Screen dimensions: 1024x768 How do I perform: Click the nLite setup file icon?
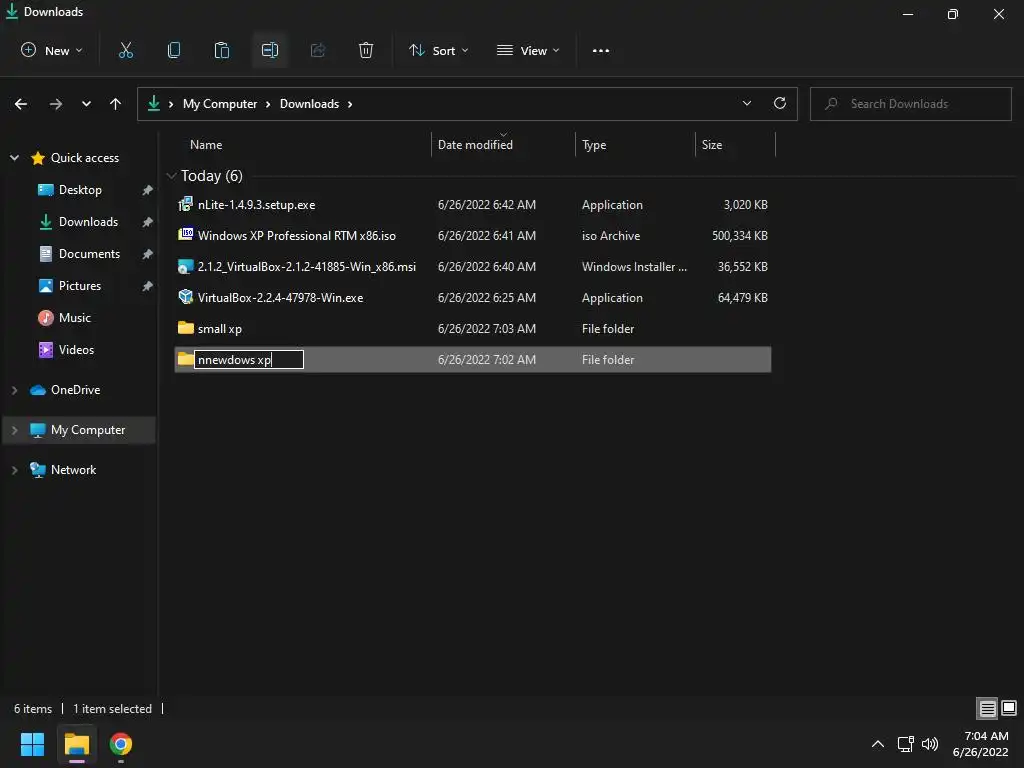click(185, 204)
